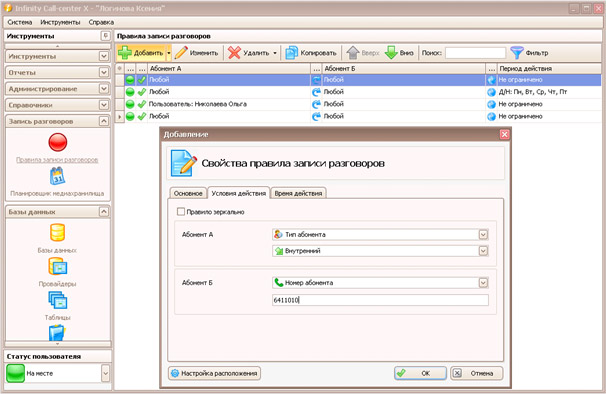Pin the Инструменты side panel
Viewport: 606px width, 394px height.
[105, 36]
